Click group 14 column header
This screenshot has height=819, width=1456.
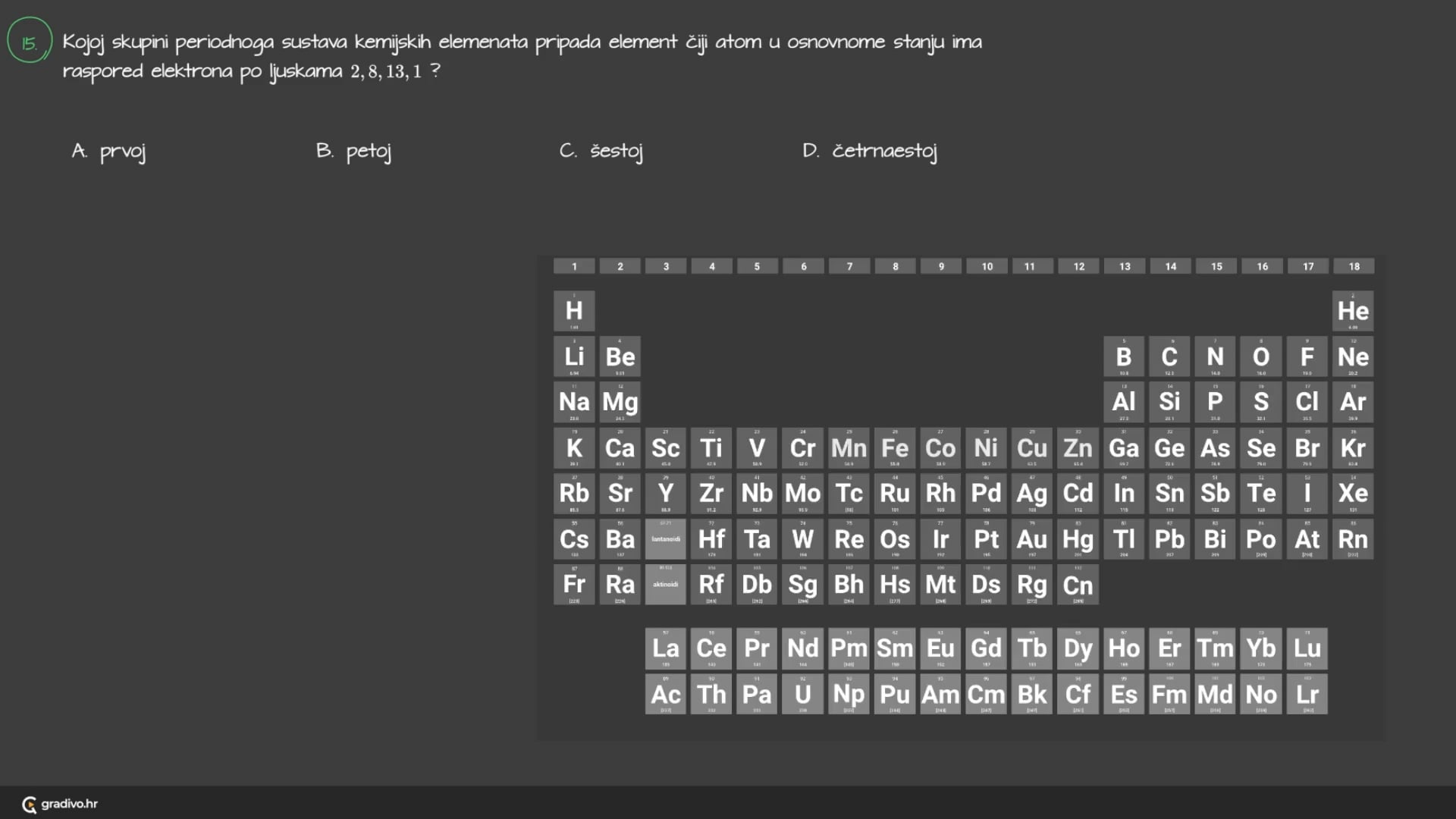point(1170,266)
